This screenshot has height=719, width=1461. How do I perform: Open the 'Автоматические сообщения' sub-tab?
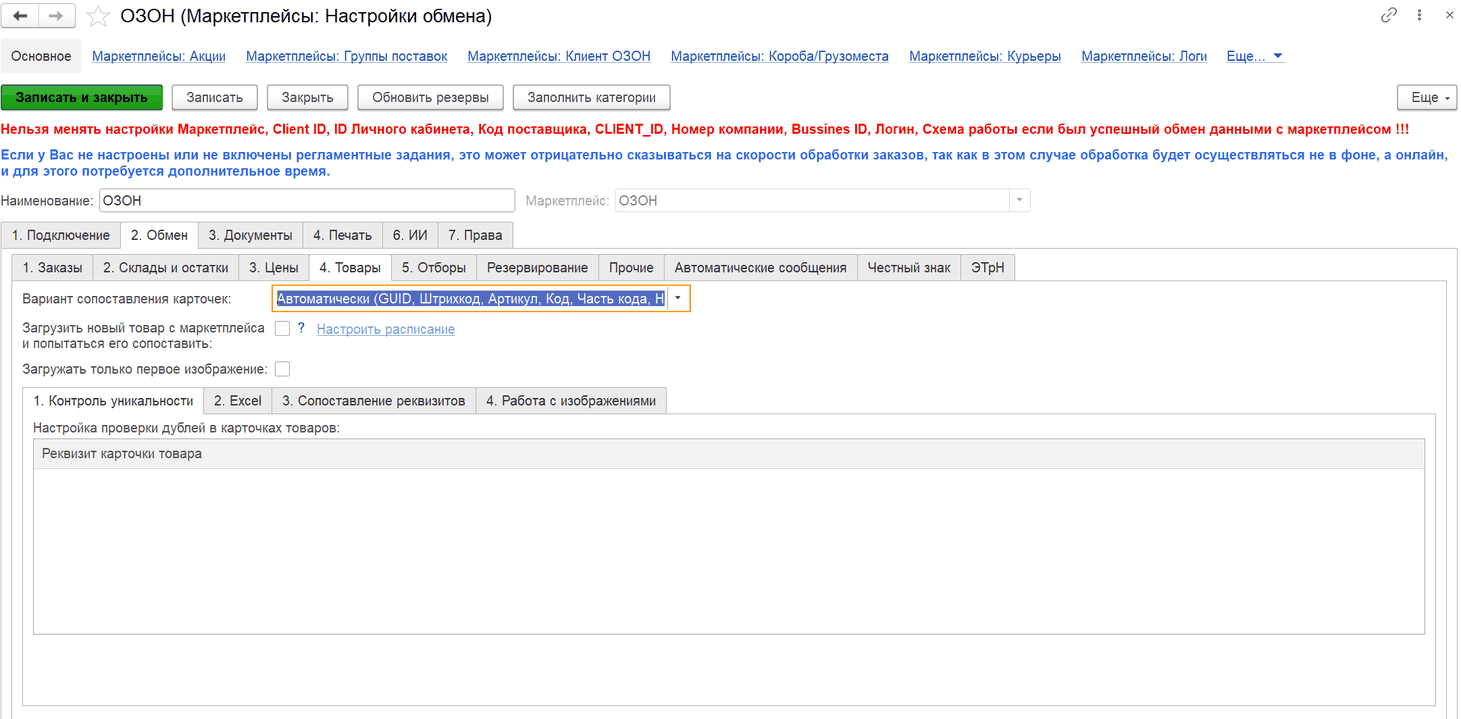click(760, 267)
